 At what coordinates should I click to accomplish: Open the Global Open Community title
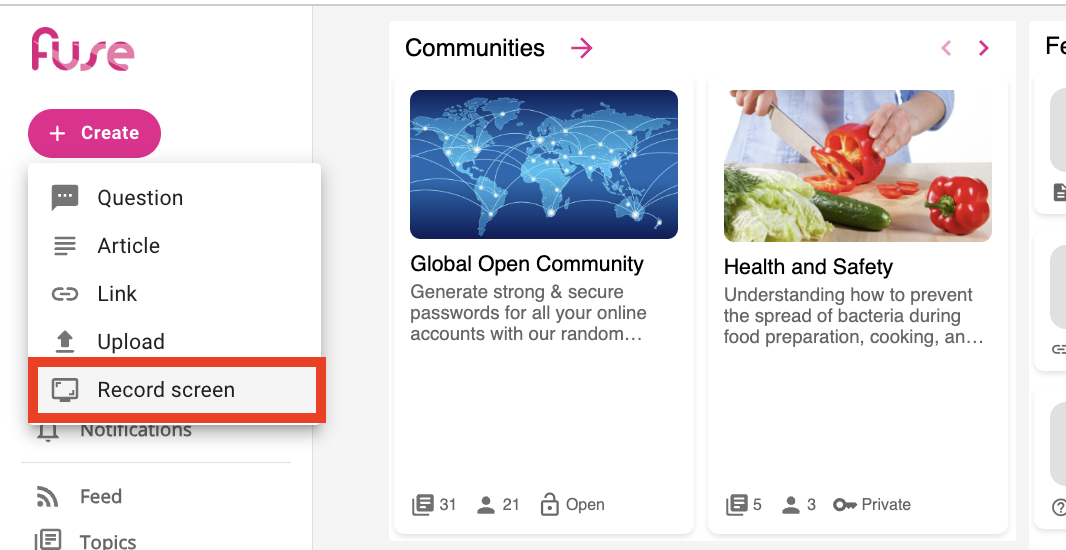(527, 264)
